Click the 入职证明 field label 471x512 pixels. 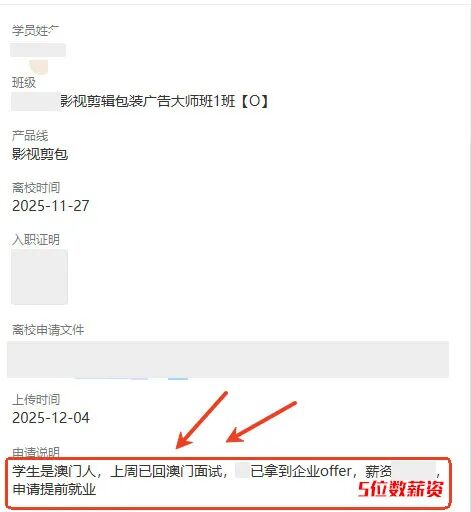coord(36,240)
